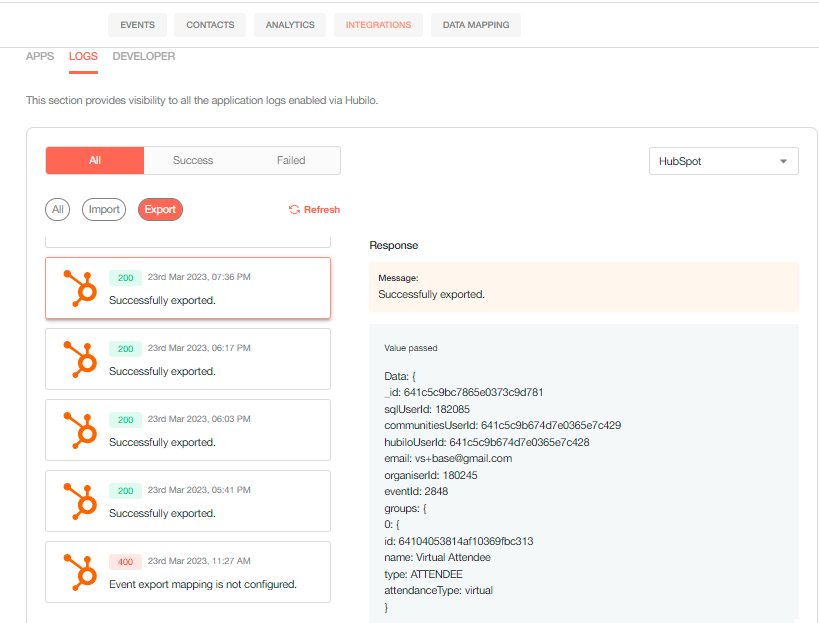Screen dimensions: 819x623
Task: Click the eventId: 2848 line
Action: 416,491
